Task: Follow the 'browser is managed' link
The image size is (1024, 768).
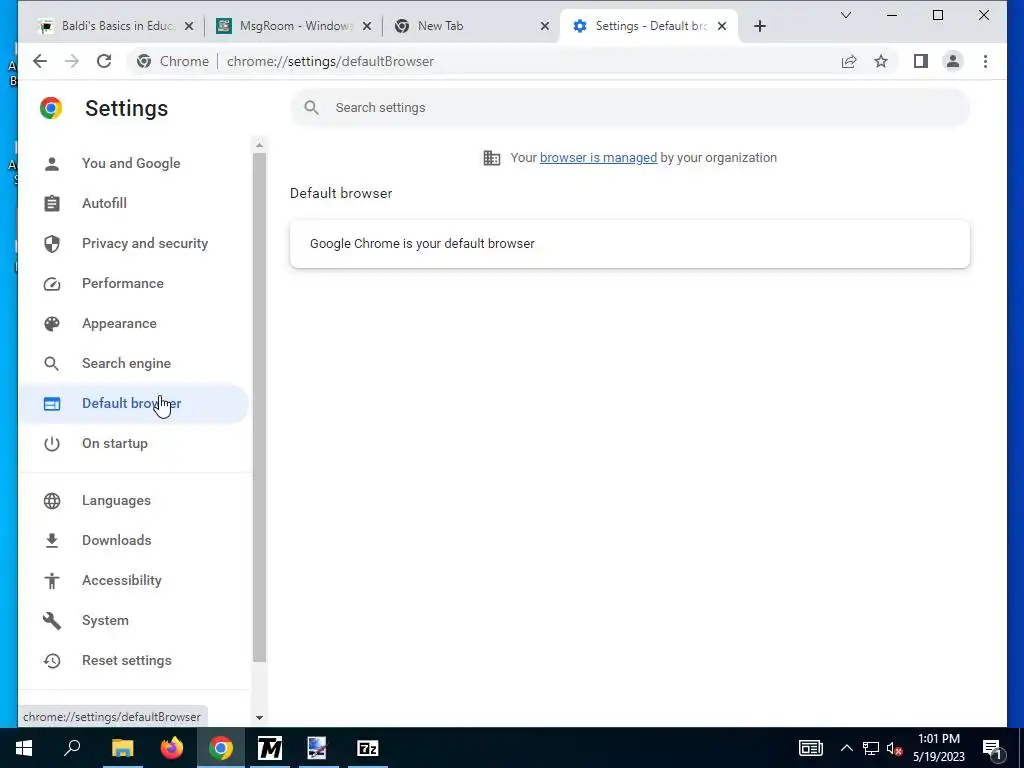Action: [598, 158]
